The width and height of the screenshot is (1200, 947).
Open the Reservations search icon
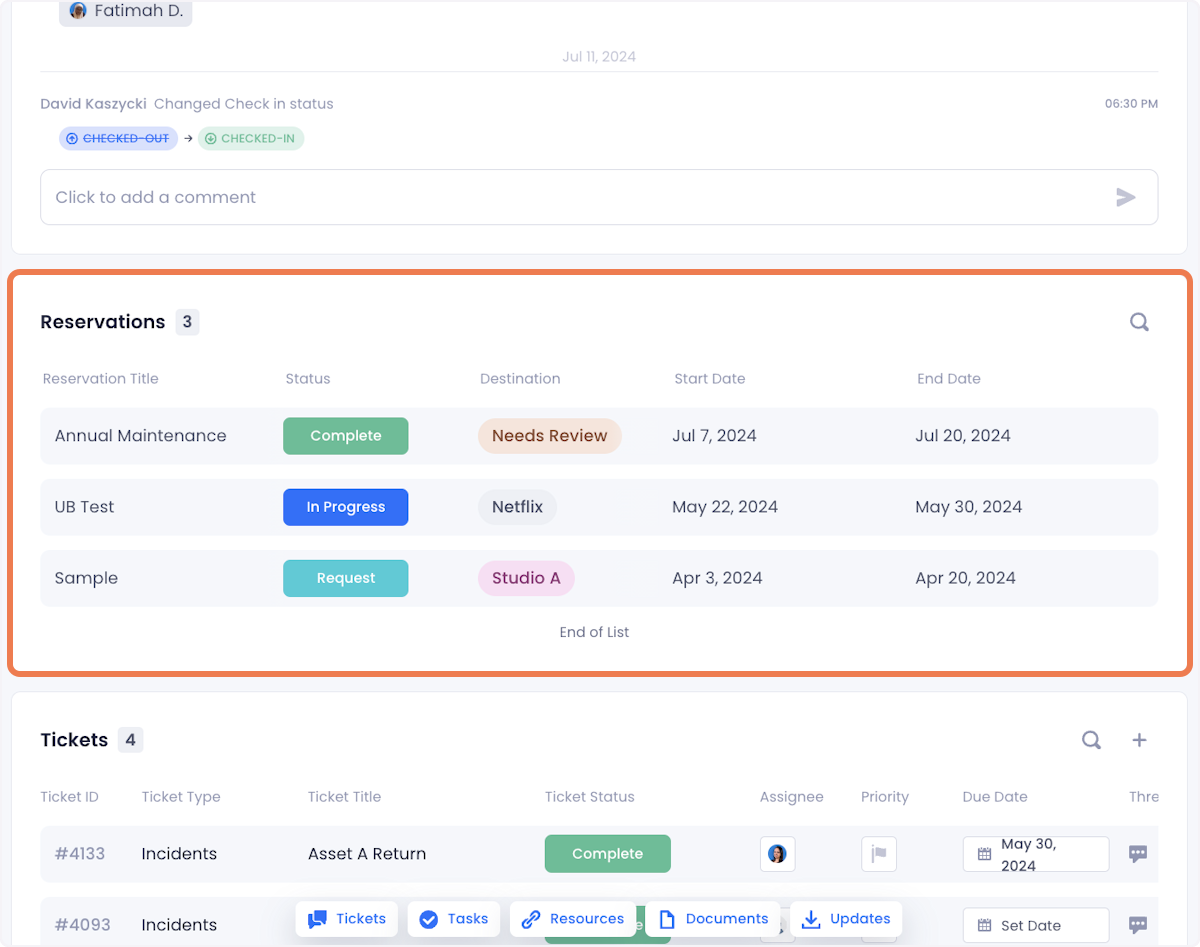1139,322
